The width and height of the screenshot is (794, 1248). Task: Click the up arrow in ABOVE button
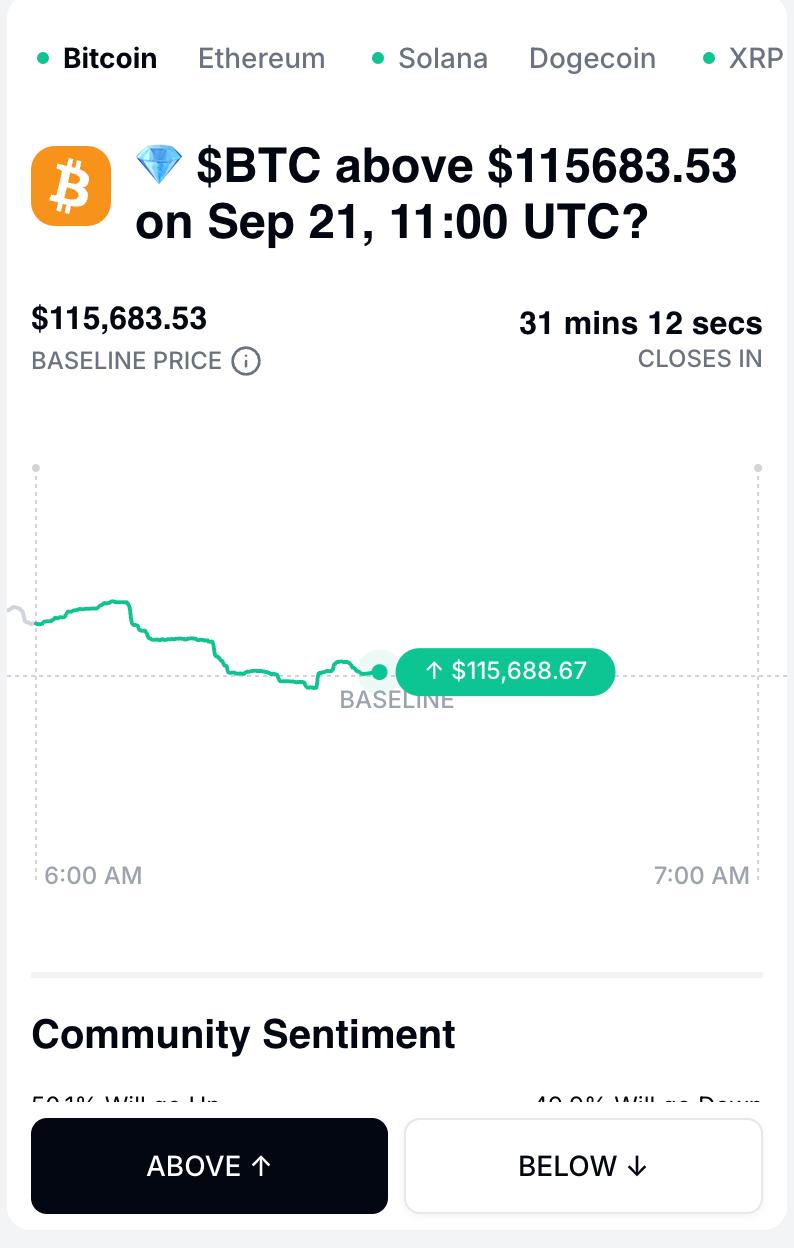pyautogui.click(x=261, y=1166)
